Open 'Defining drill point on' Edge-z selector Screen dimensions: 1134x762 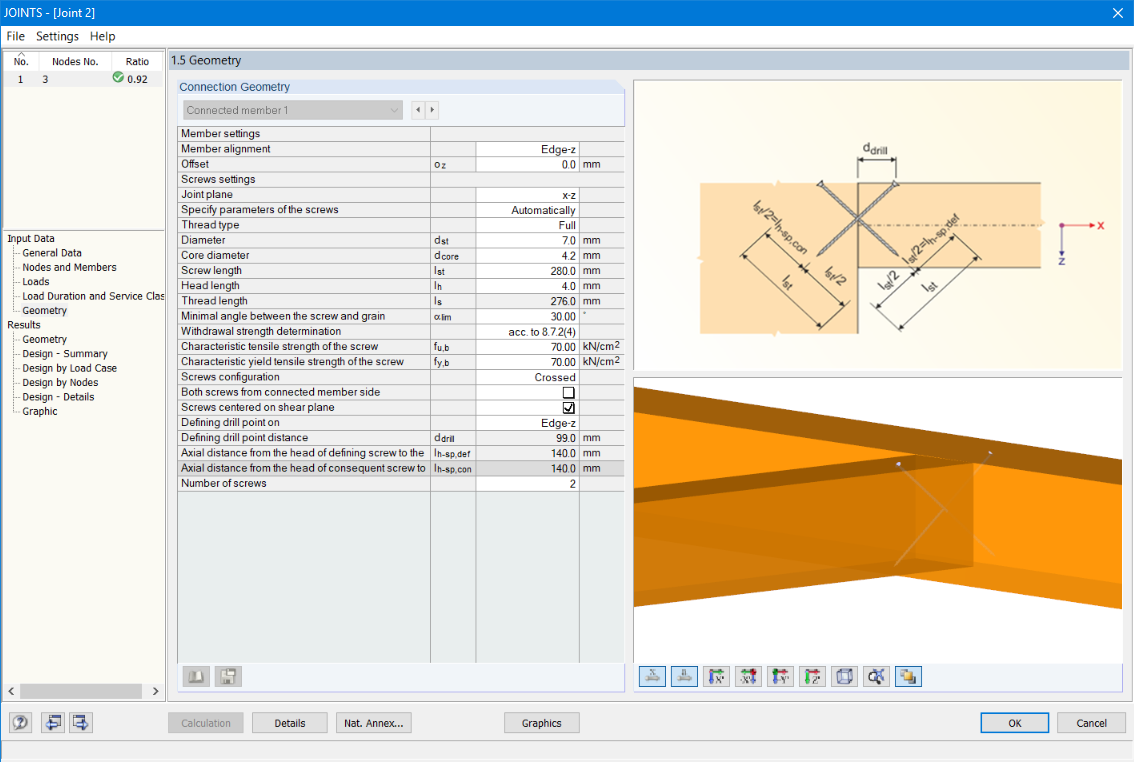(x=527, y=423)
